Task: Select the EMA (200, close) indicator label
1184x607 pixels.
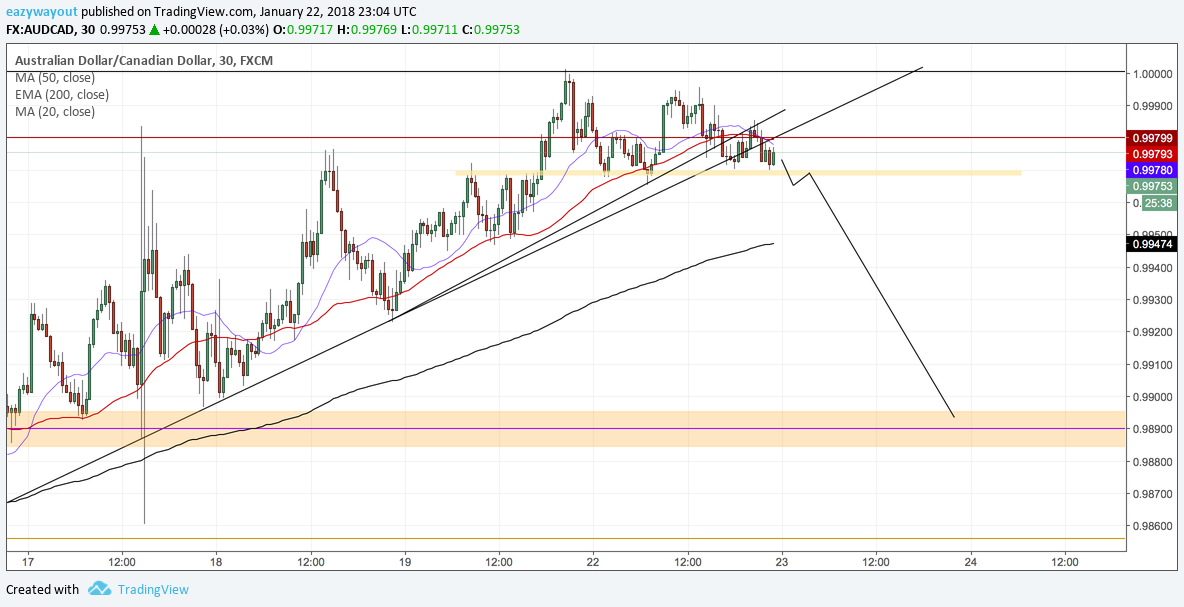Action: 62,95
